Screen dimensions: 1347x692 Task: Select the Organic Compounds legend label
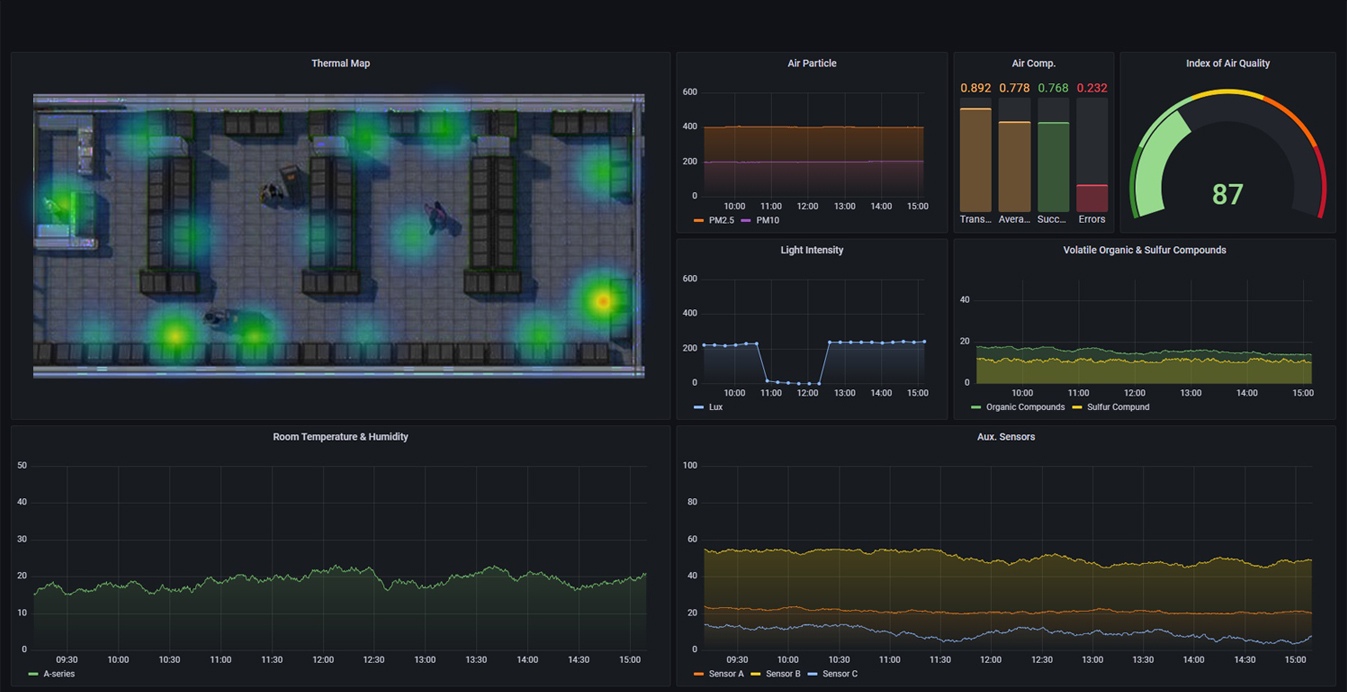tap(1025, 407)
